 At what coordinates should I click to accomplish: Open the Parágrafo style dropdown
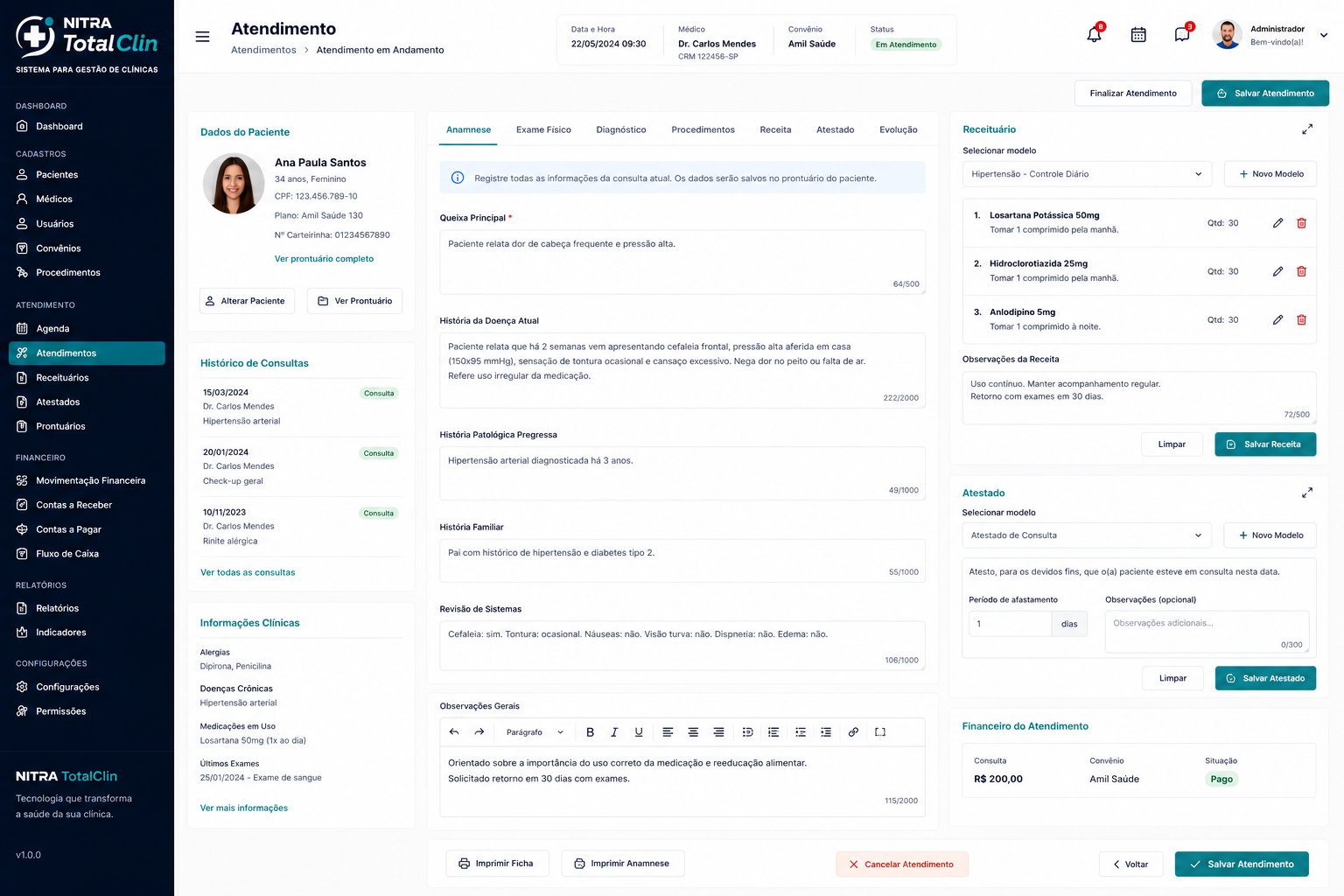point(535,732)
